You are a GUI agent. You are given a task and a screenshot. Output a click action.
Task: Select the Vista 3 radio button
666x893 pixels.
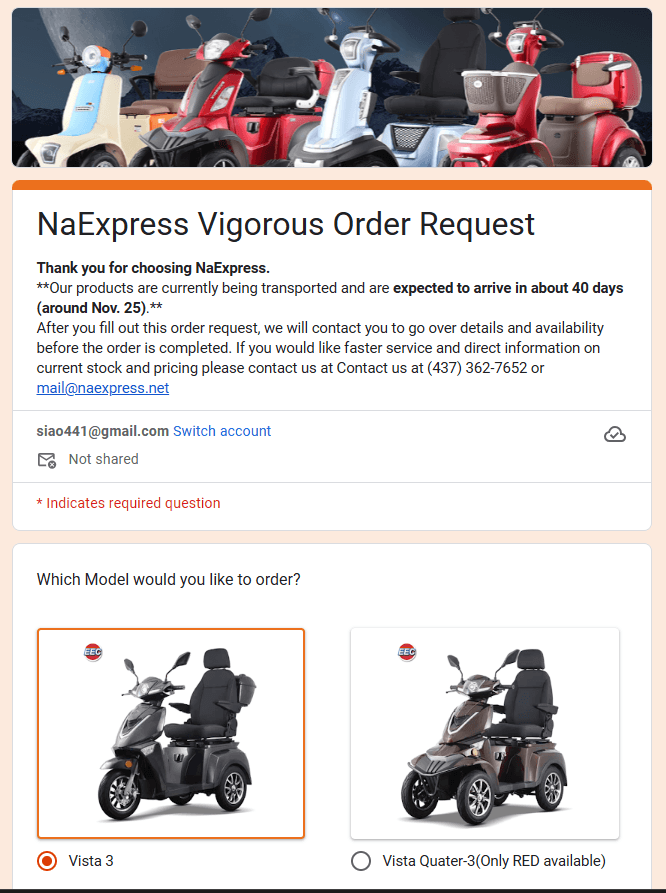[x=47, y=861]
